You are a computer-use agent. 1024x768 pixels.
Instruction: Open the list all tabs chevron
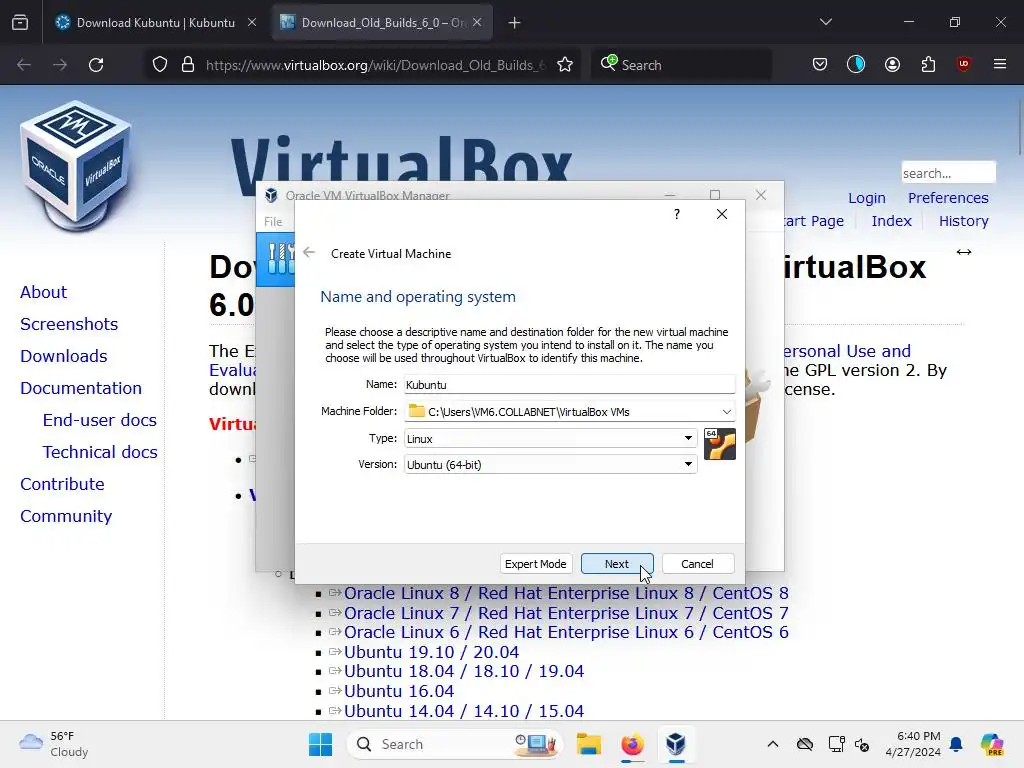(826, 22)
